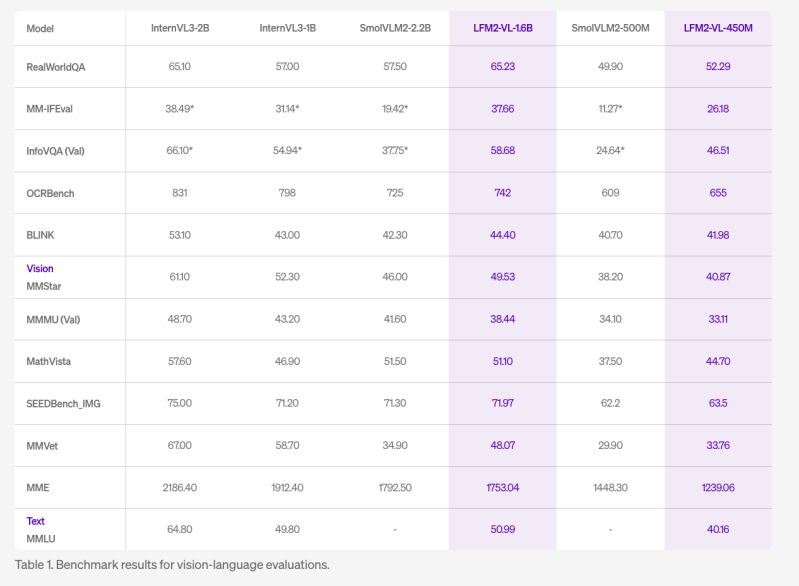
Task: Click the Table 1 caption text
Action: tap(171, 565)
